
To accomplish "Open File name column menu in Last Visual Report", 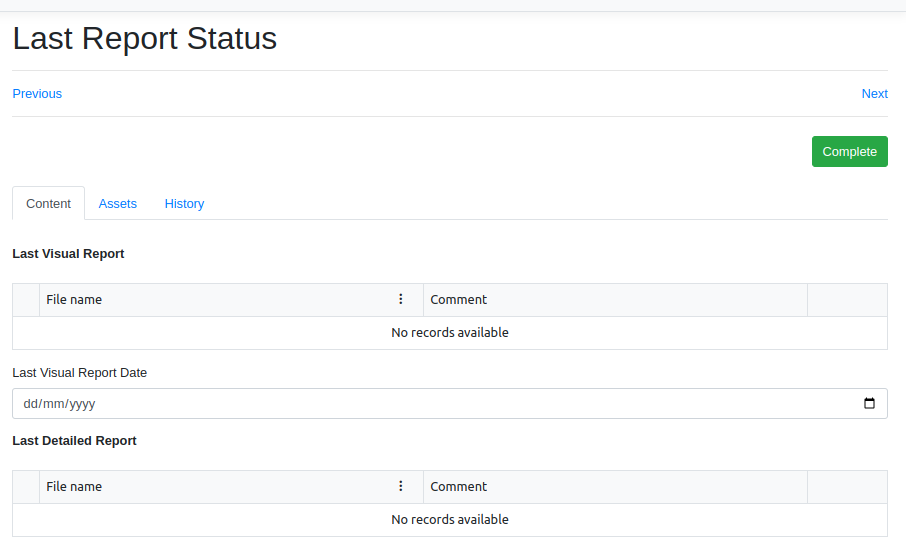I will (x=401, y=299).
